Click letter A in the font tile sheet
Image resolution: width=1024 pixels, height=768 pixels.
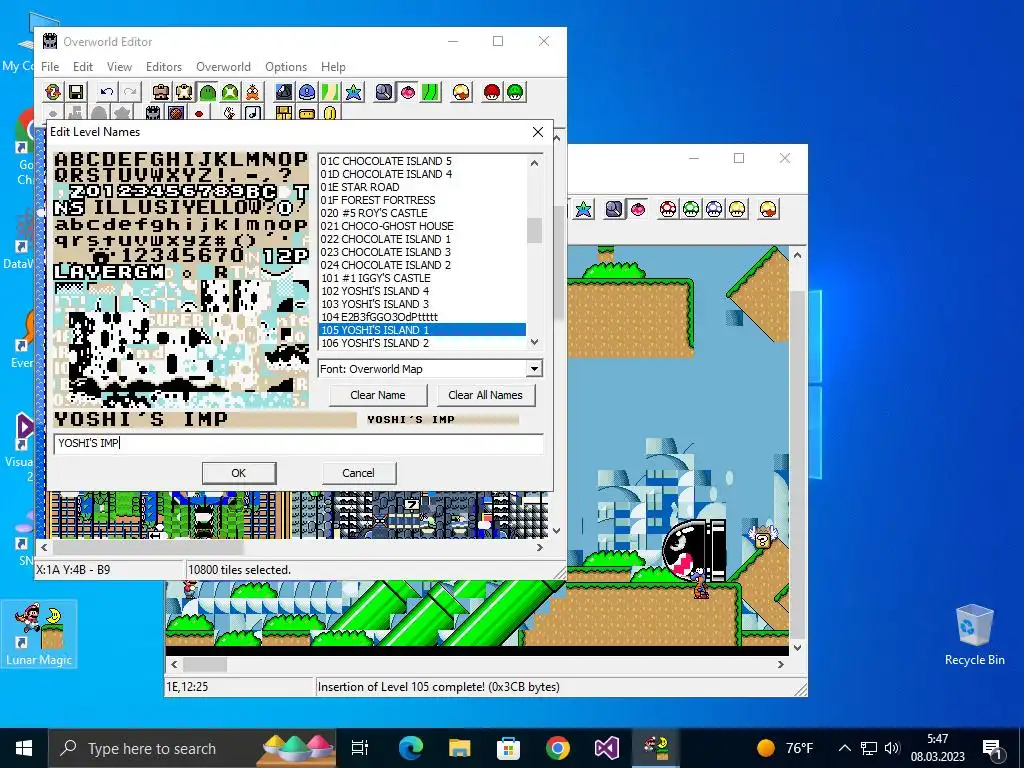62,159
